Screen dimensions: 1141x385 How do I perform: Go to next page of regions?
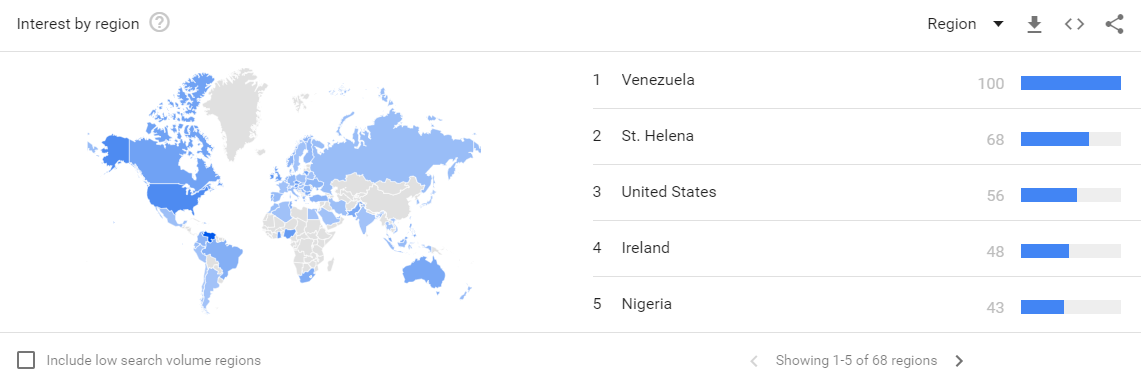click(959, 360)
